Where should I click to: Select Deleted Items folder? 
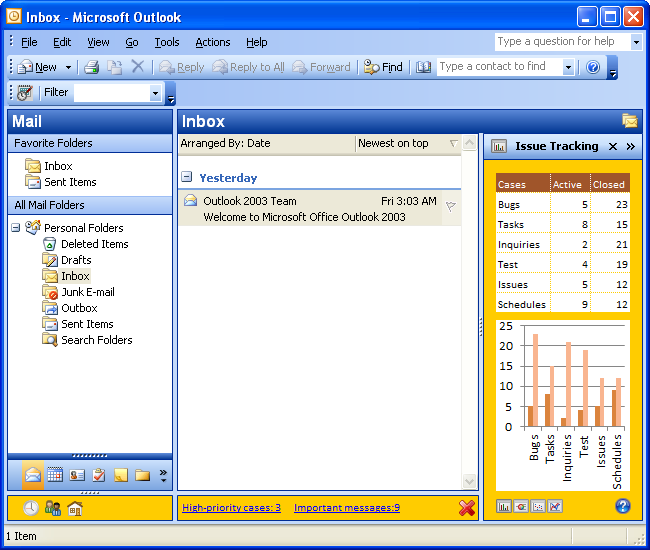(95, 244)
